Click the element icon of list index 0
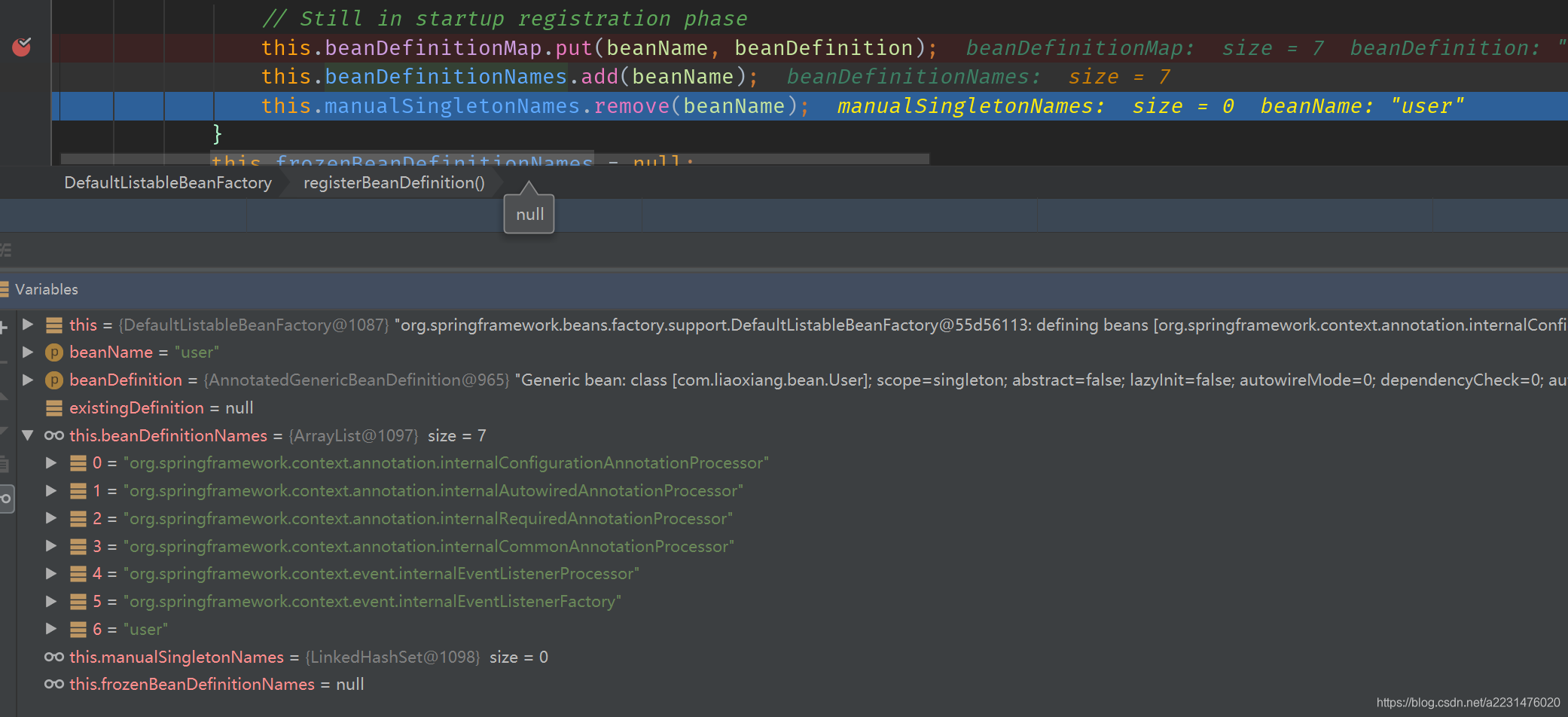 (x=78, y=462)
